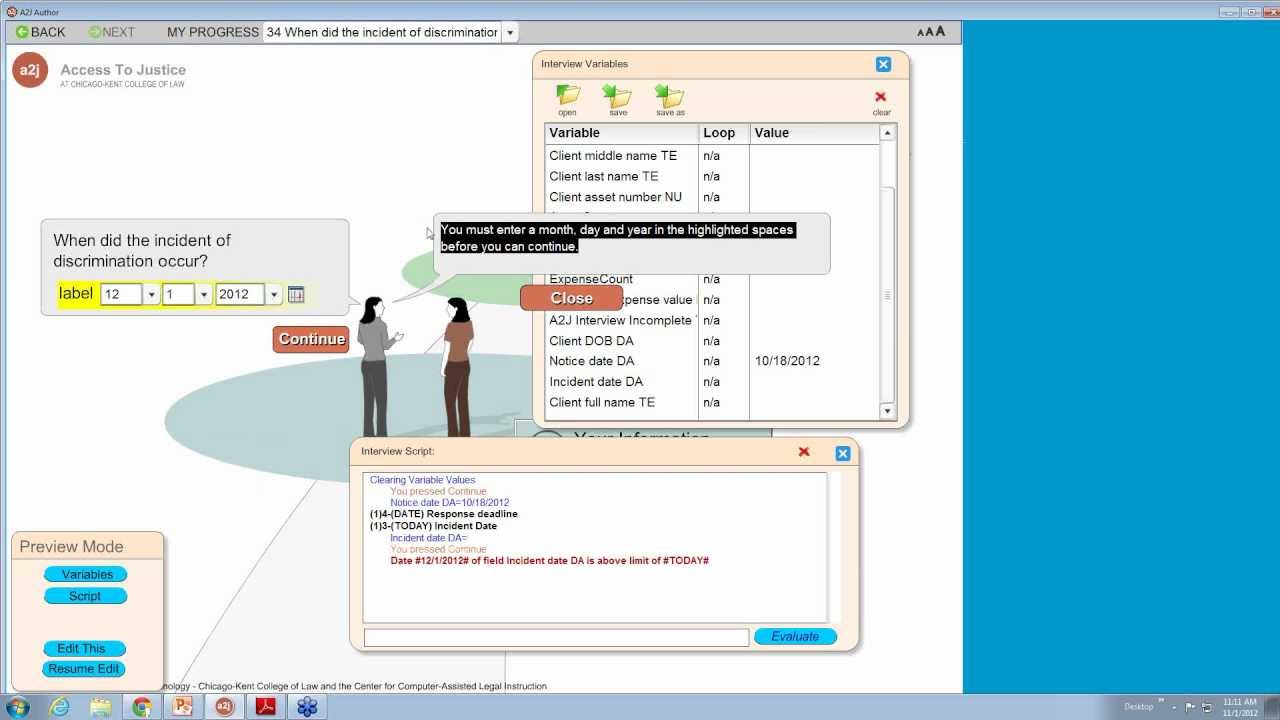Click the A2J Author taskbar icon
The image size is (1280, 720).
(224, 707)
